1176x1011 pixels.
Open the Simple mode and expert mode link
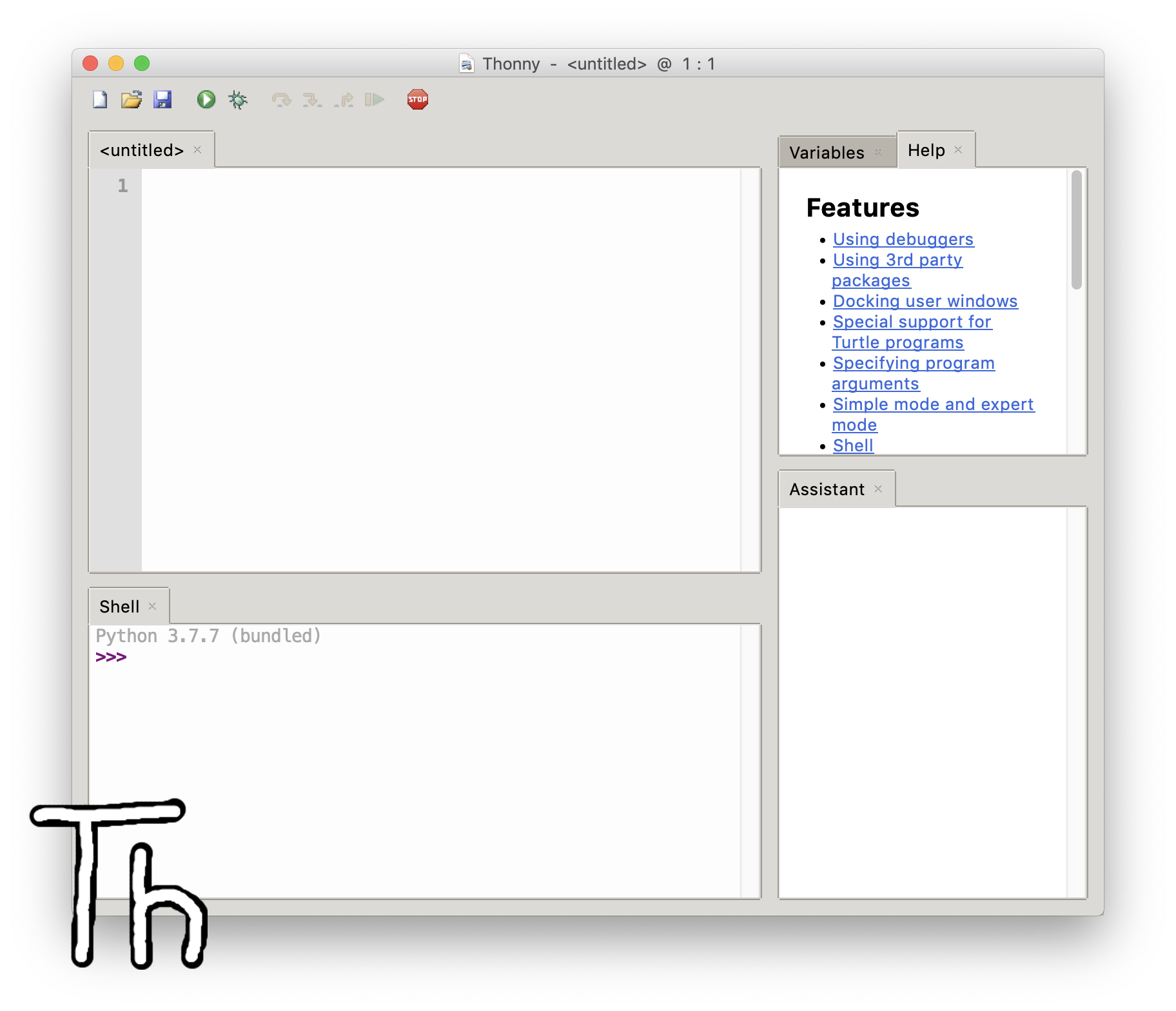coord(933,404)
